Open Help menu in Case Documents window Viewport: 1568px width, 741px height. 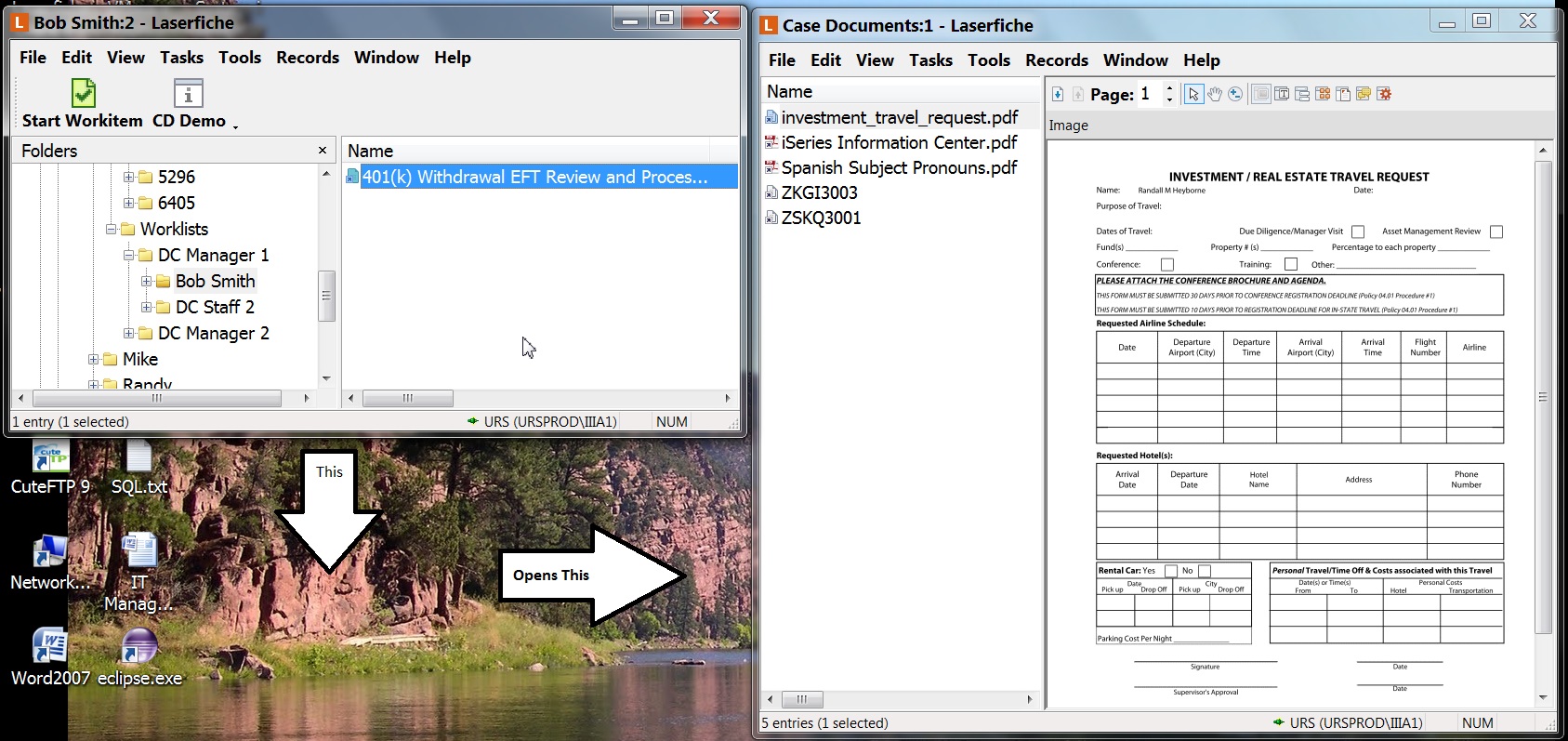pos(1202,60)
